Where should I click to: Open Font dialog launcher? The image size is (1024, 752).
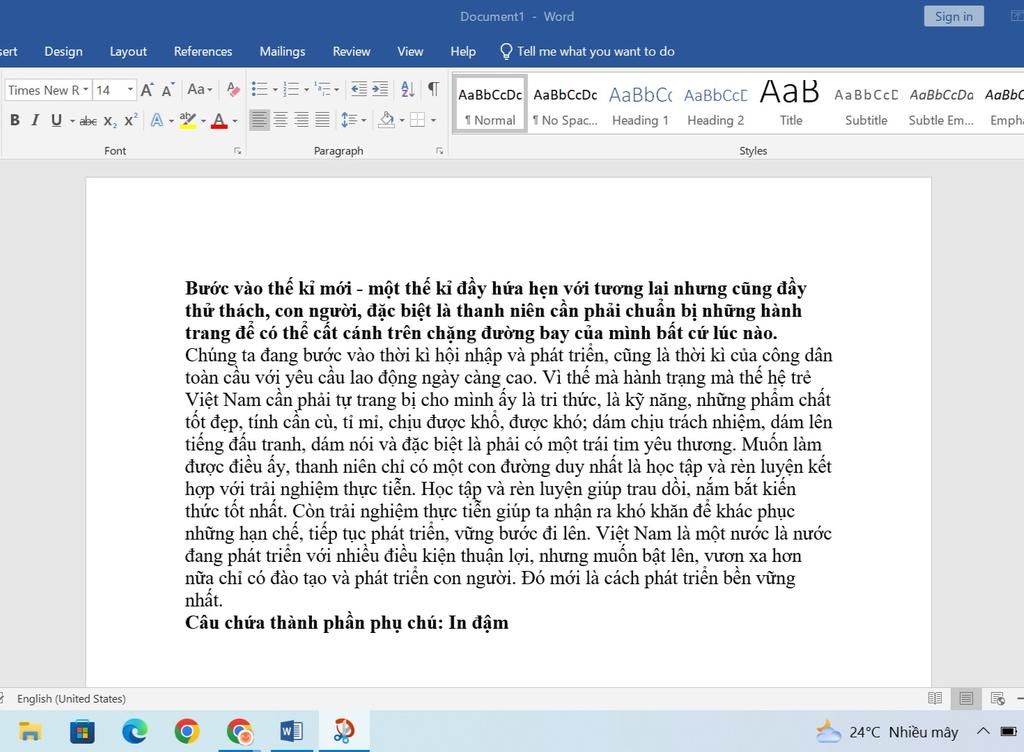(238, 151)
